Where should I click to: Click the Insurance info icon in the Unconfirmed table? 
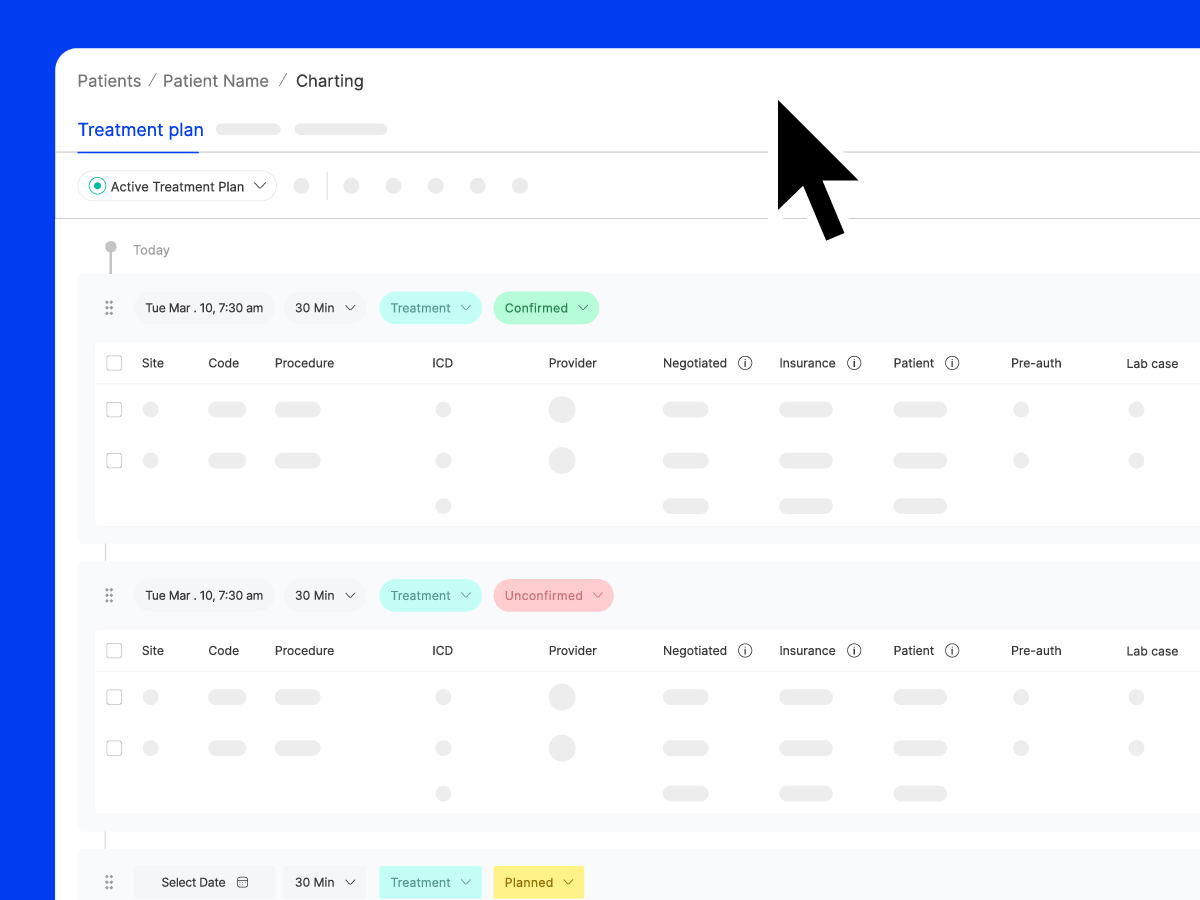coord(854,650)
